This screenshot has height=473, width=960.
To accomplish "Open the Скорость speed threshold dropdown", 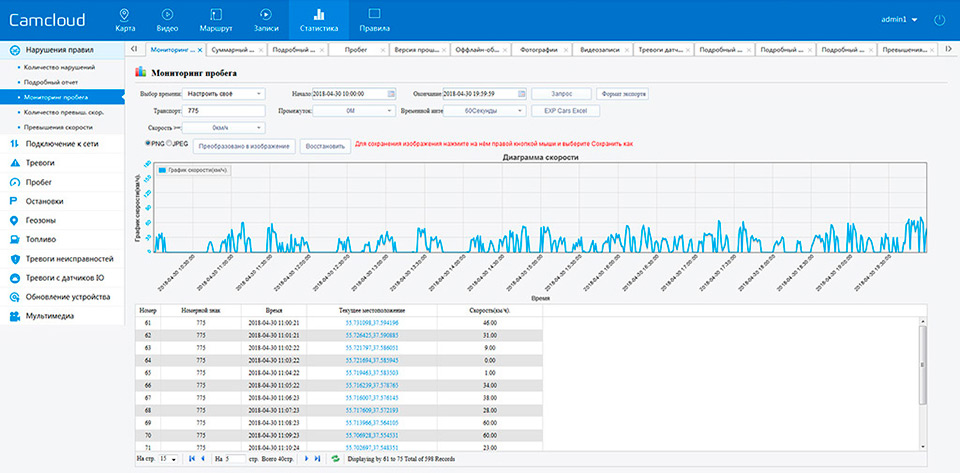I will tap(225, 128).
